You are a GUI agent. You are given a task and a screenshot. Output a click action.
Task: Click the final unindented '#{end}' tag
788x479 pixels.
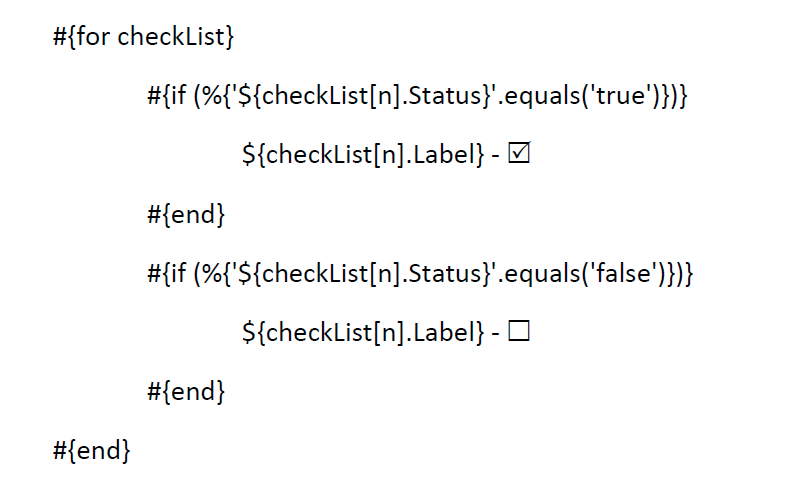[x=91, y=449]
